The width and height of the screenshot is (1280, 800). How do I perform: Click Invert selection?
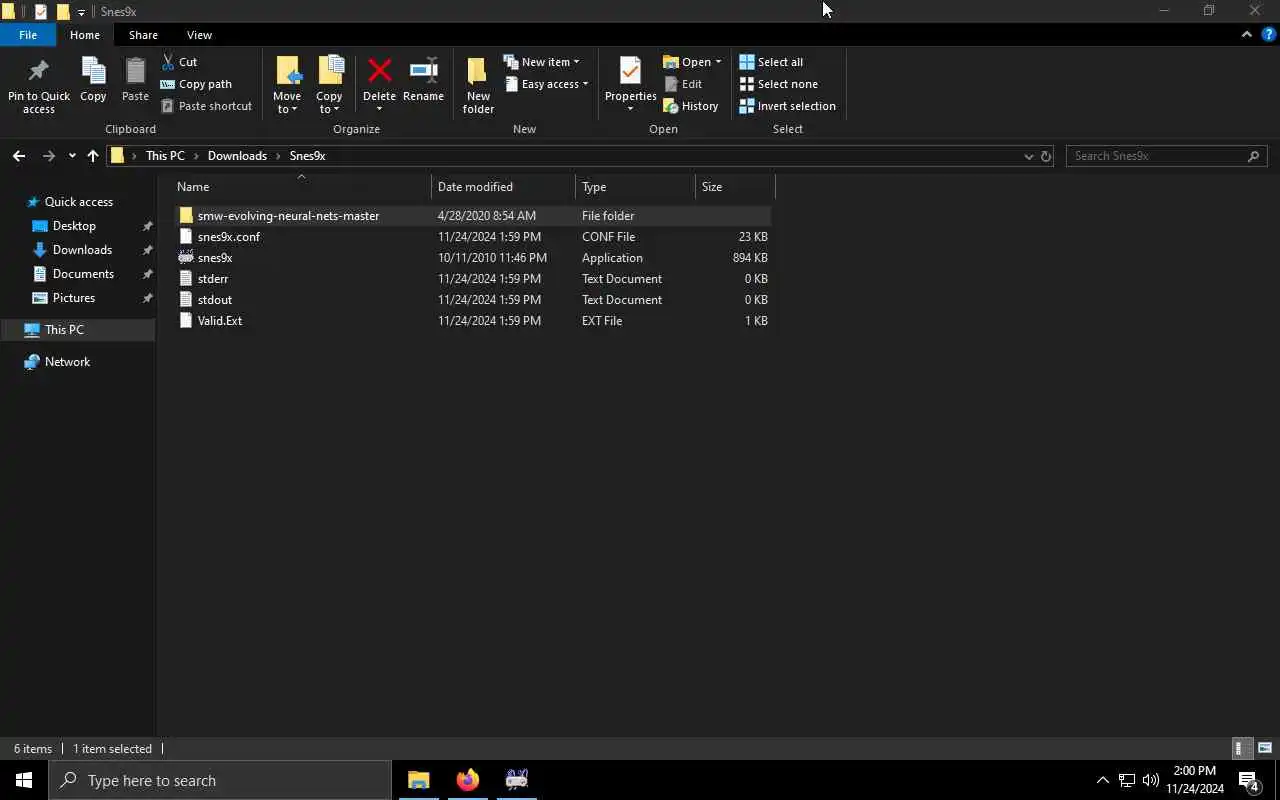(x=787, y=106)
